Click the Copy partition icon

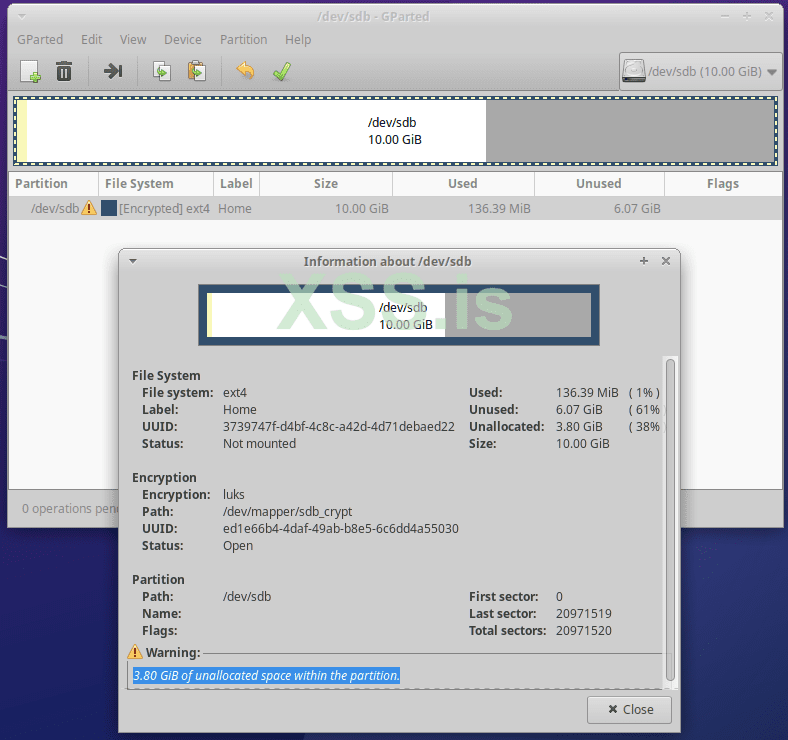(162, 71)
